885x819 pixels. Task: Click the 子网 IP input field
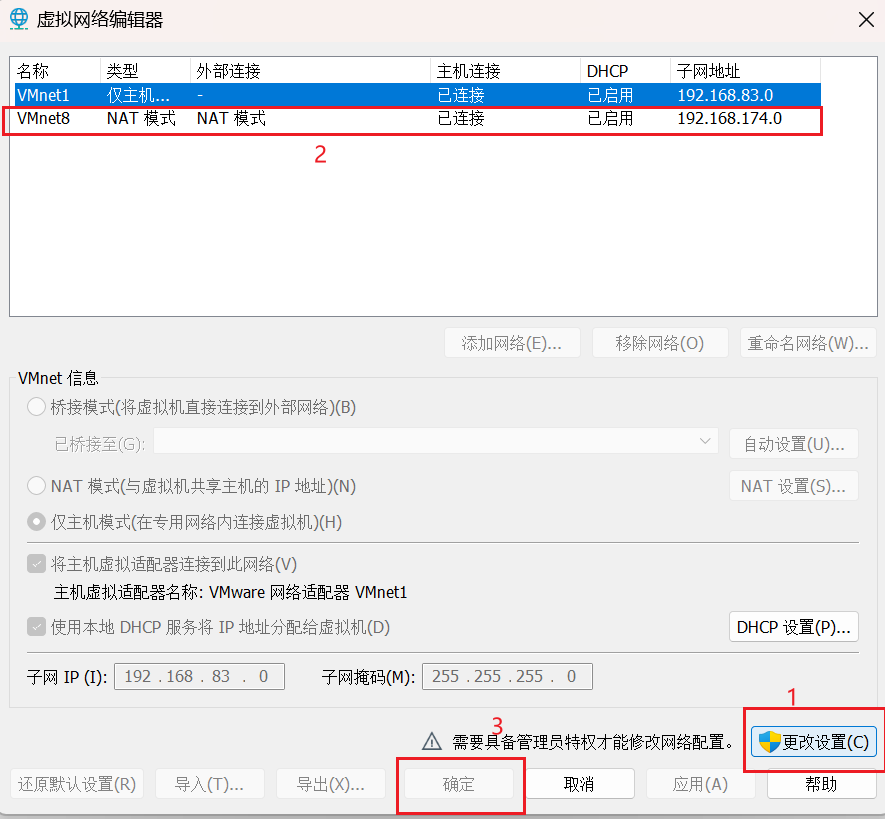coord(199,676)
